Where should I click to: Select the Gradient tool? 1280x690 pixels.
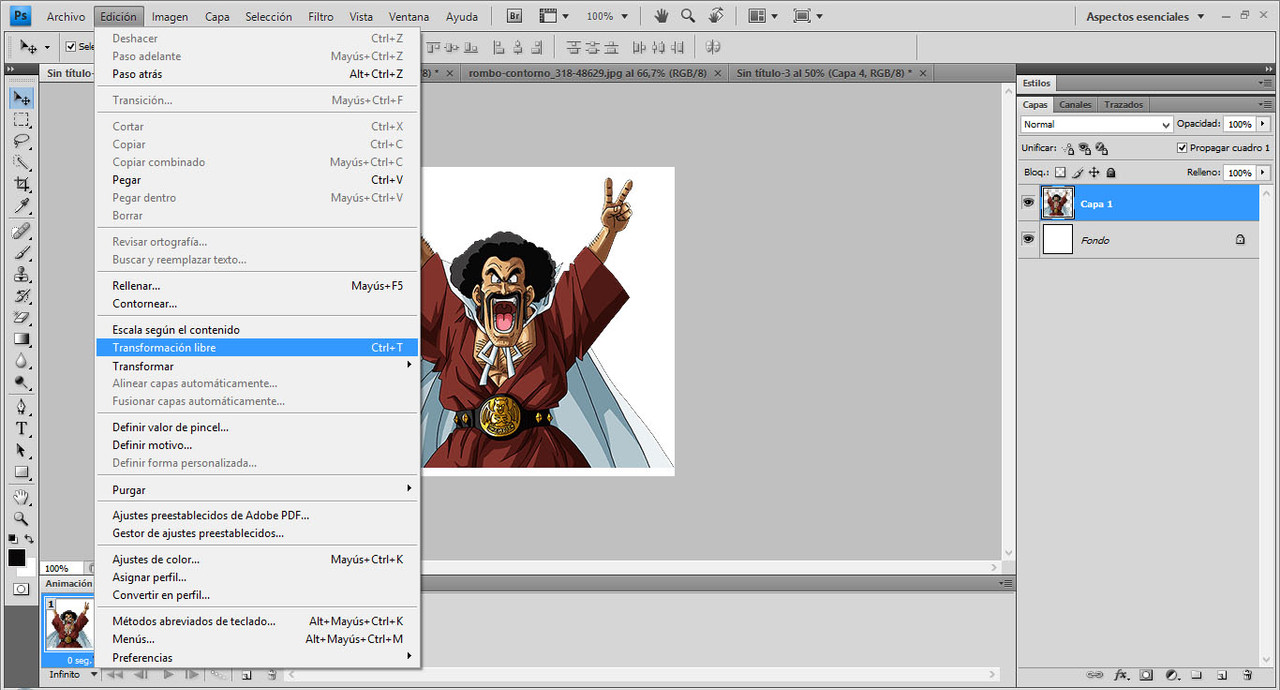[x=21, y=339]
